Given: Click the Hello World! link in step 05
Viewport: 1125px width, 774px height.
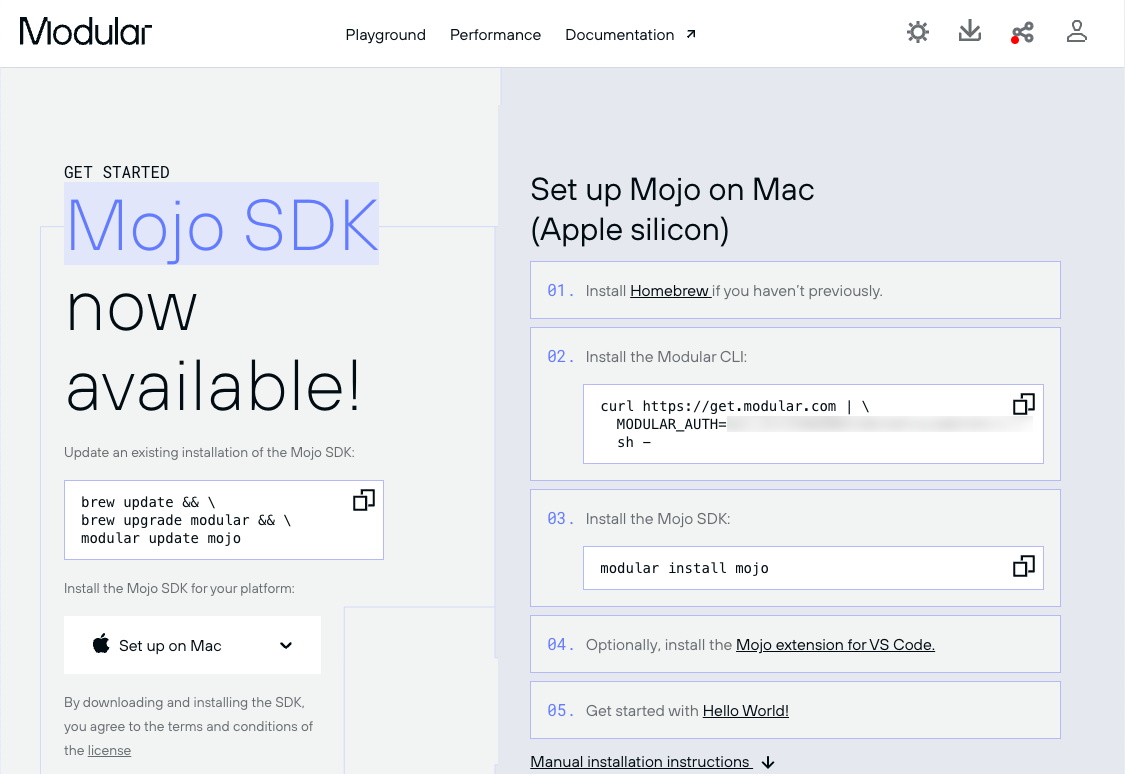Looking at the screenshot, I should [745, 710].
